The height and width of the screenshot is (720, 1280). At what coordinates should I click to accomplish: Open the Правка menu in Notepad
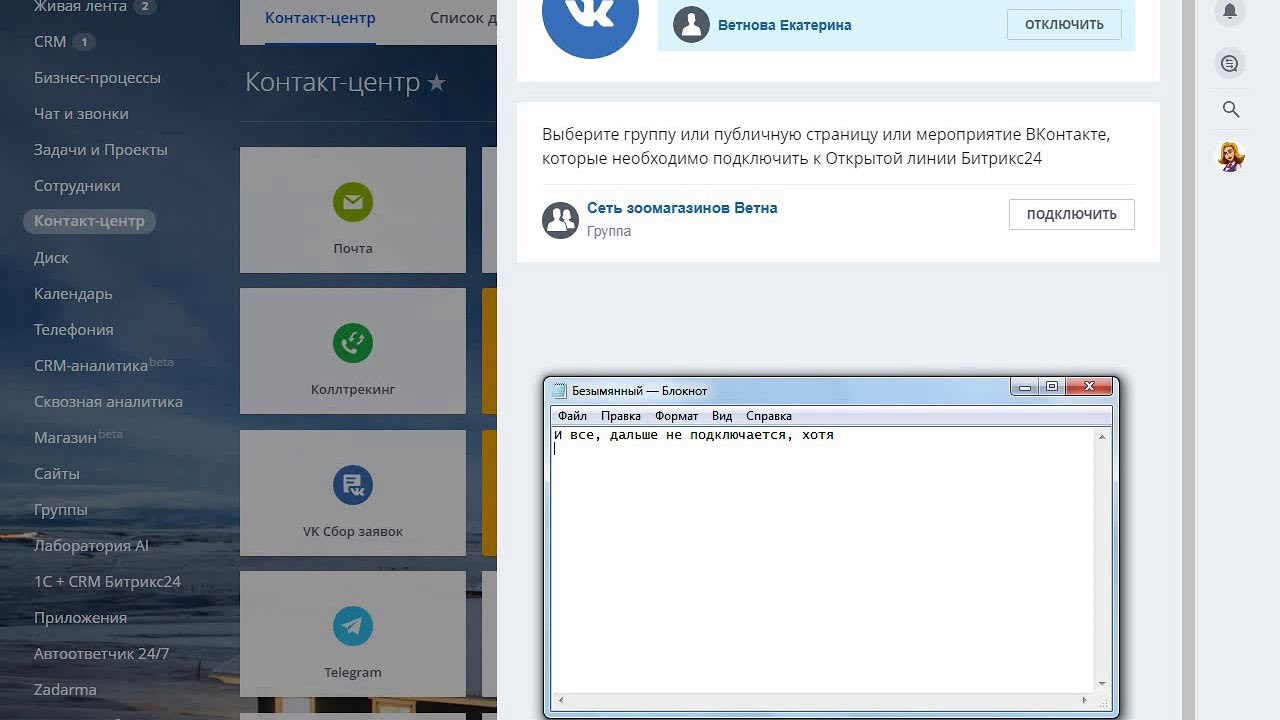click(x=621, y=416)
